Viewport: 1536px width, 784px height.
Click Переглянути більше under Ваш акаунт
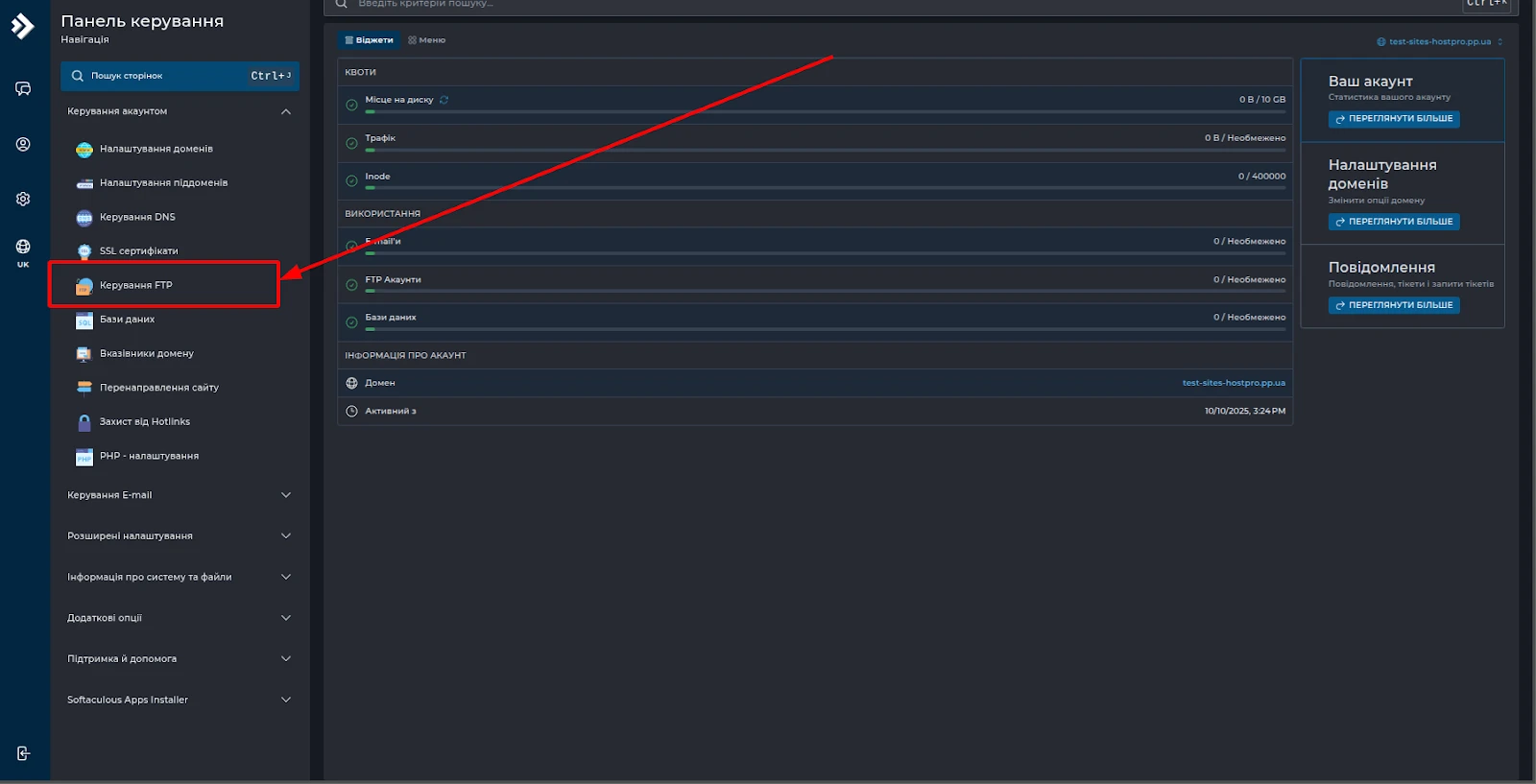(1394, 119)
